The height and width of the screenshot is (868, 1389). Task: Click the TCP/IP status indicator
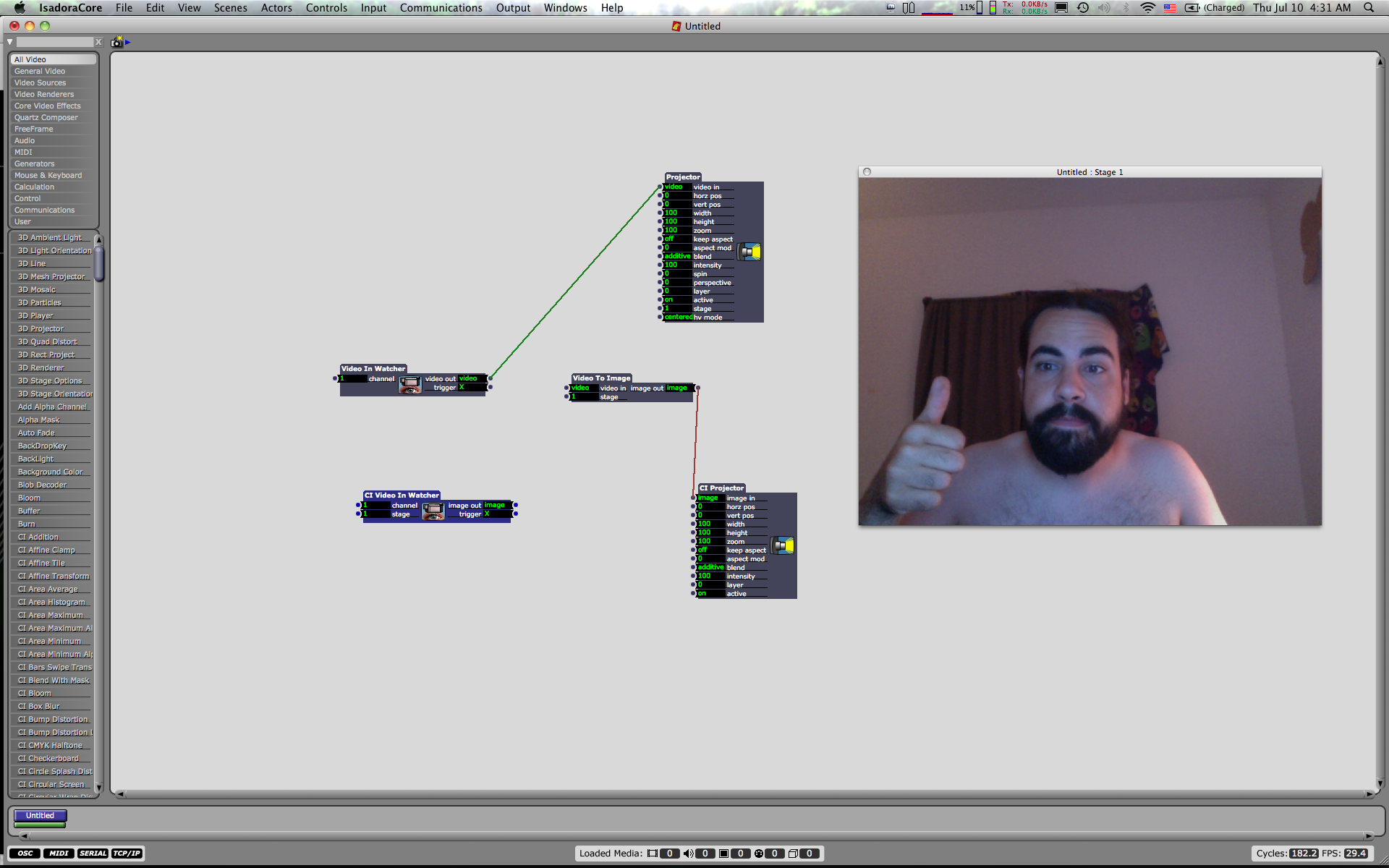point(127,854)
